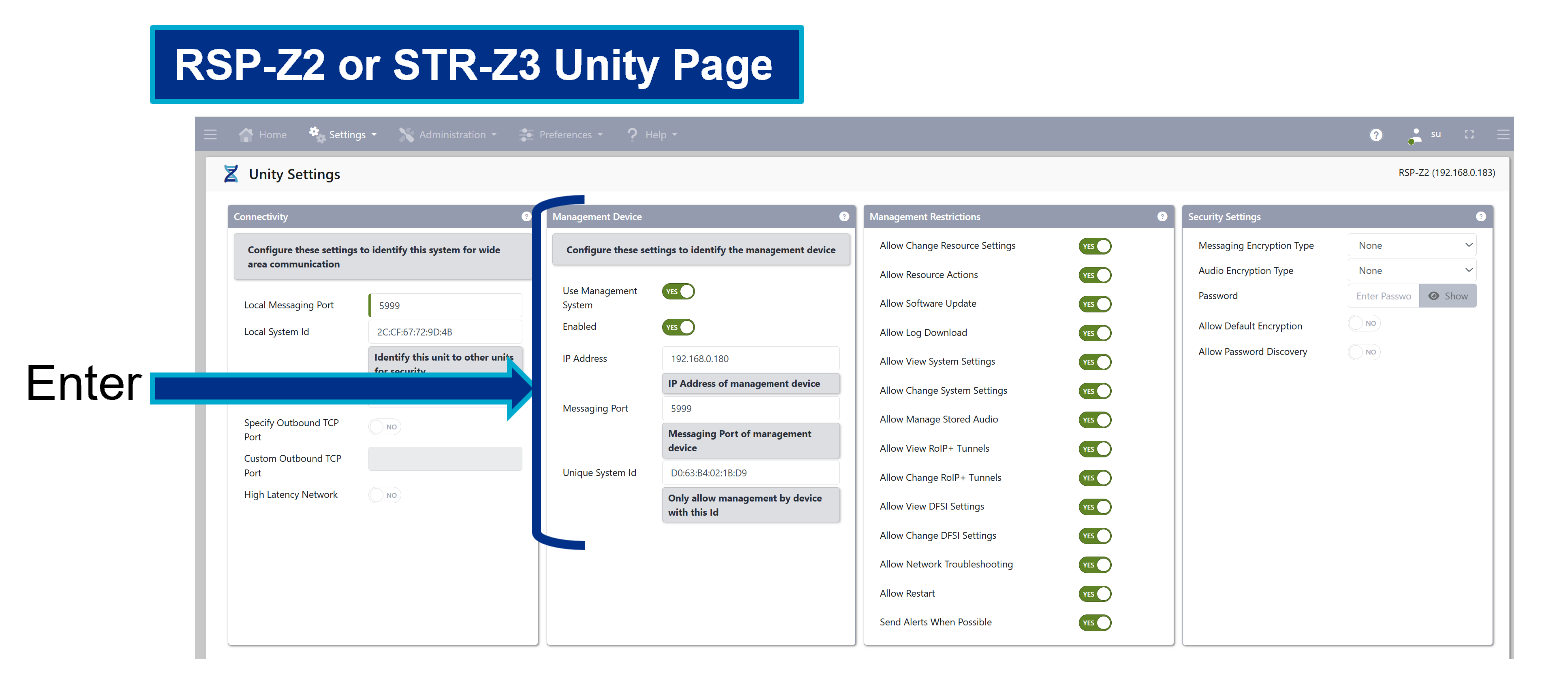The image size is (1548, 675).
Task: Open help for the Management Restrictions panel
Action: pyautogui.click(x=1162, y=216)
